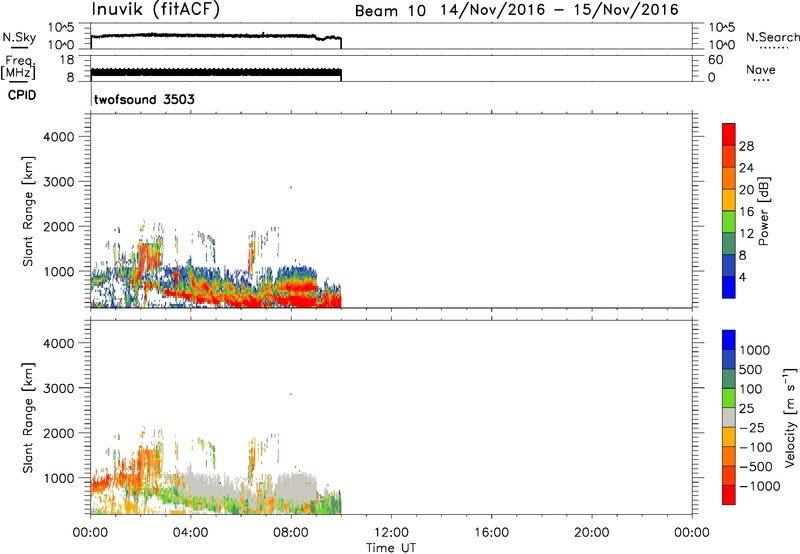Viewport: 800px width, 554px height.
Task: Click the grey ground scatter region in velocity panel
Action: click(295, 486)
